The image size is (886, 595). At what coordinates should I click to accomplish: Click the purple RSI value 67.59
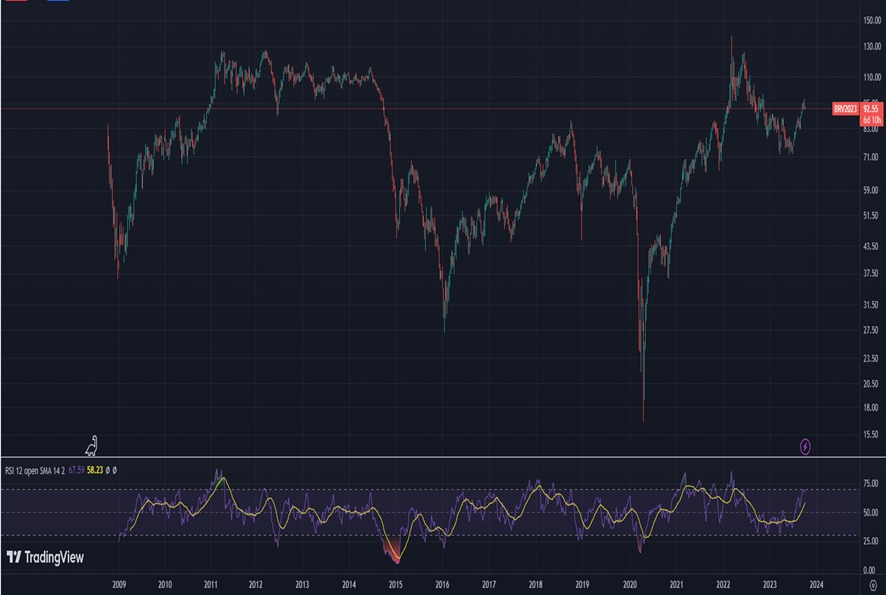[x=76, y=470]
